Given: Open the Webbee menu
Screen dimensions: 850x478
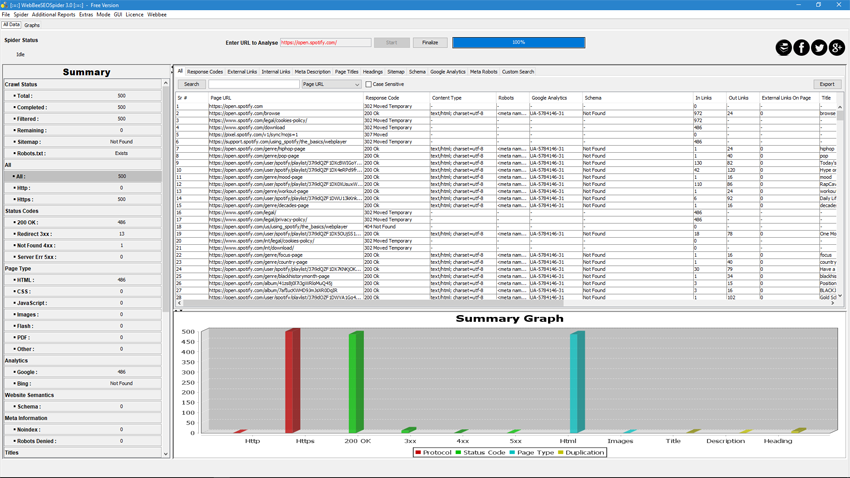Looking at the screenshot, I should pyautogui.click(x=157, y=15).
